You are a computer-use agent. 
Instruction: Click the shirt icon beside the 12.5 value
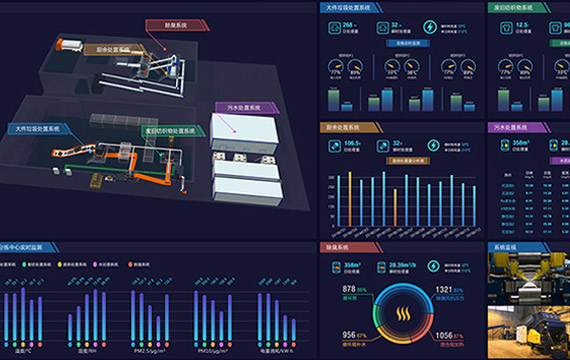pyautogui.click(x=506, y=28)
